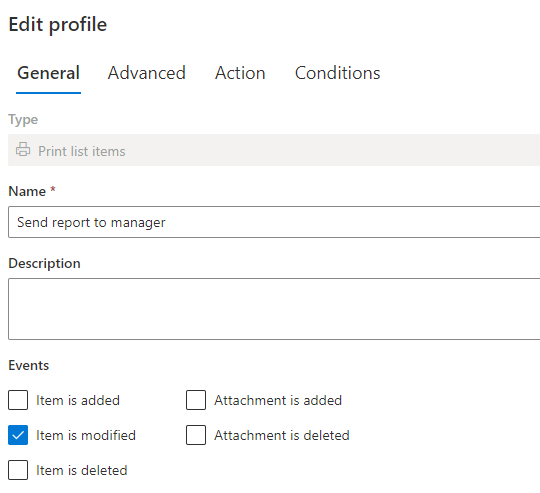This screenshot has height=493, width=540.
Task: Go to the Conditions tab
Action: pos(338,73)
